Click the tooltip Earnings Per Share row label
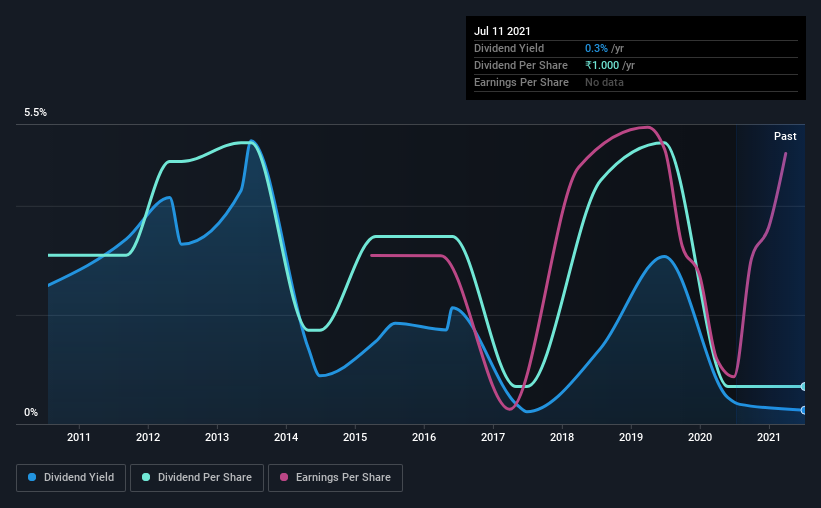This screenshot has height=508, width=821. pyautogui.click(x=522, y=82)
